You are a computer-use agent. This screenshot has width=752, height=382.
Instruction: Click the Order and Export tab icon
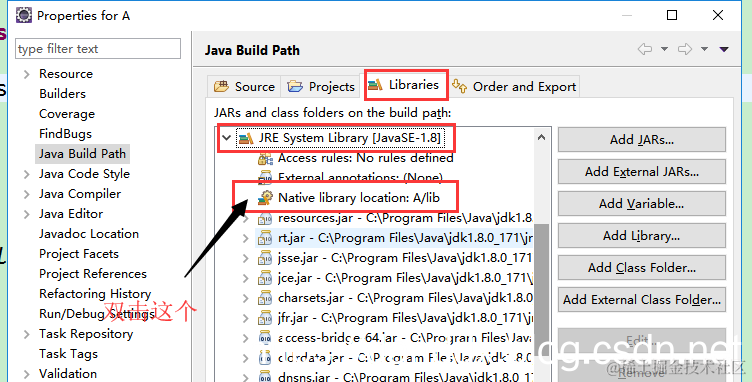tap(459, 86)
